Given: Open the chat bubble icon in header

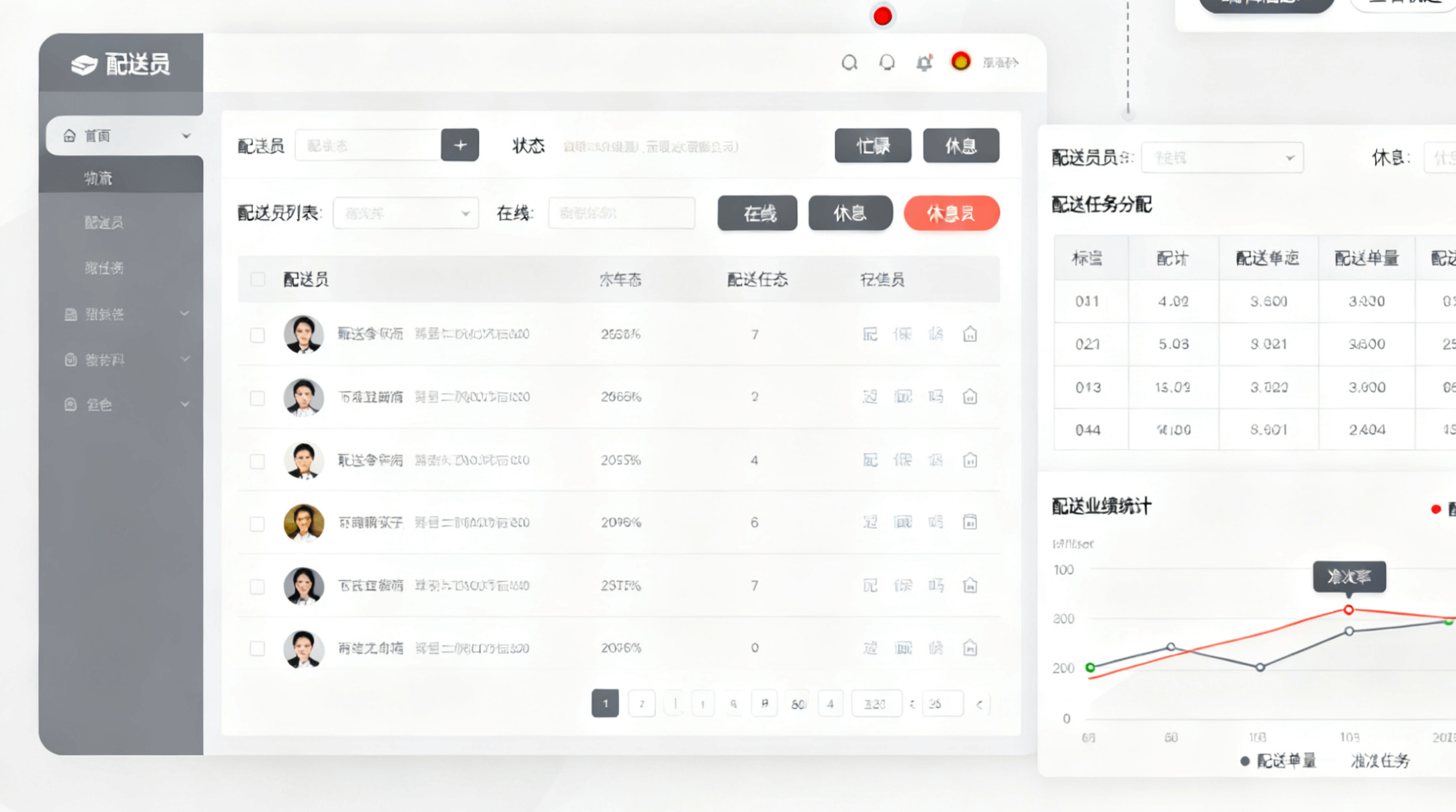Looking at the screenshot, I should coord(886,63).
